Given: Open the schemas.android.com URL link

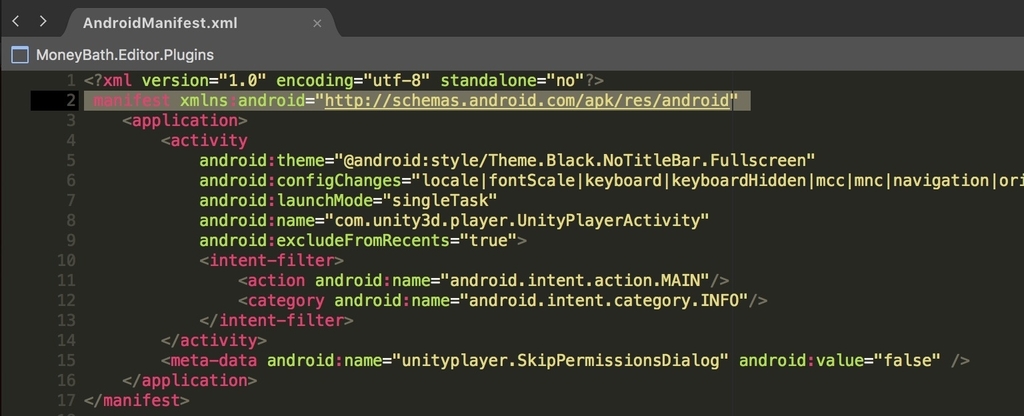Looking at the screenshot, I should [527, 101].
